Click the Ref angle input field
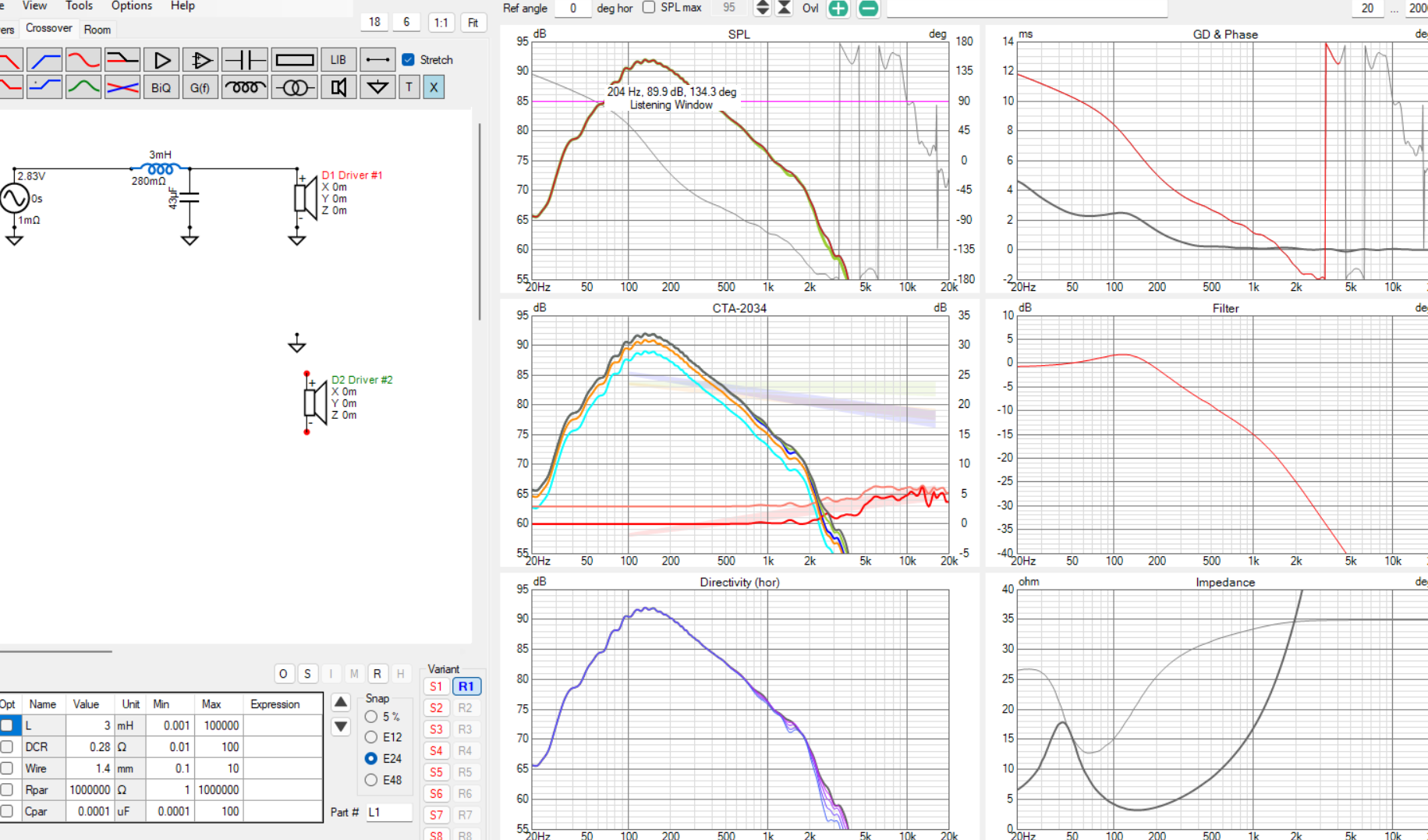 tap(573, 8)
